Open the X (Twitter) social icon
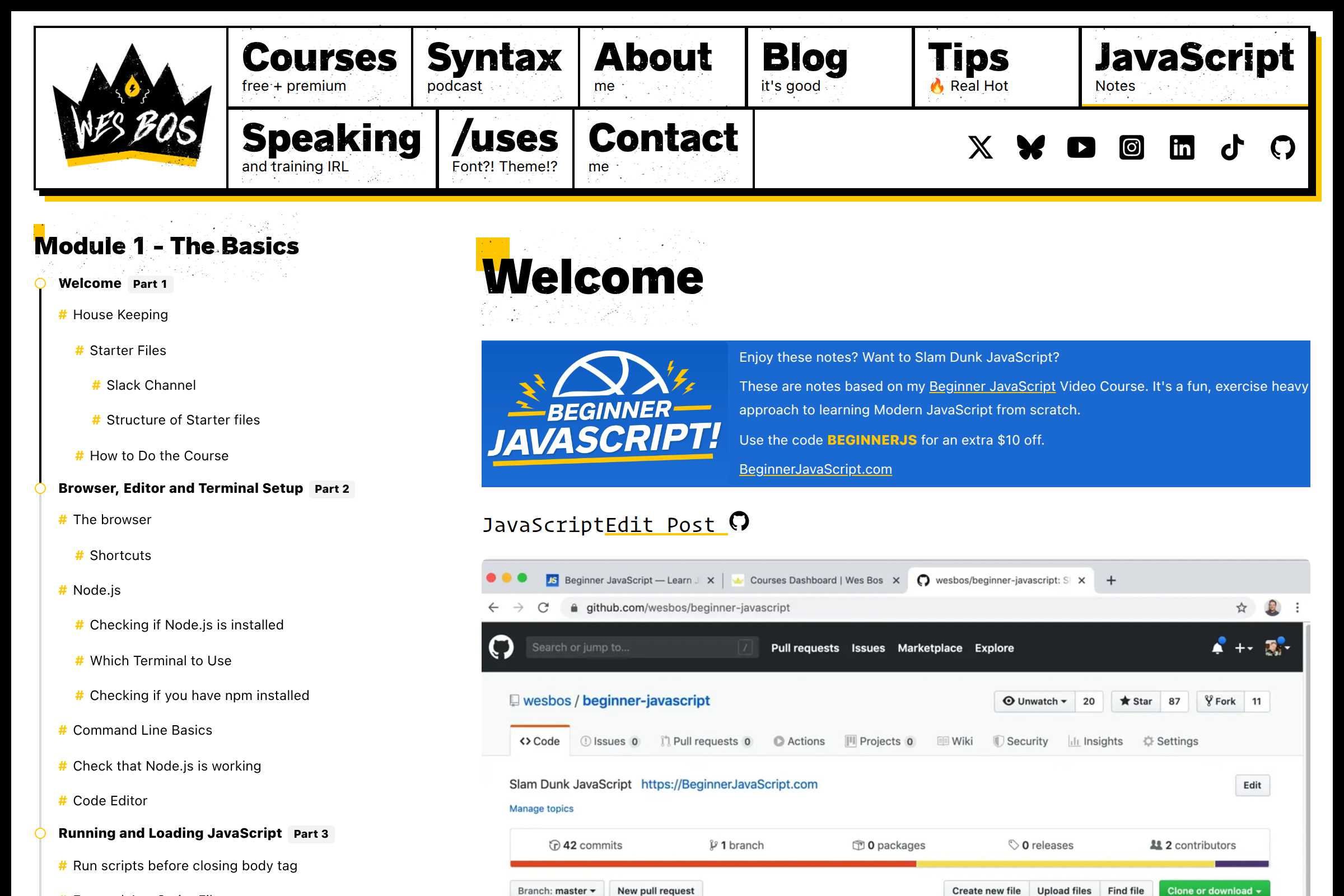This screenshot has height=896, width=1344. (x=981, y=147)
